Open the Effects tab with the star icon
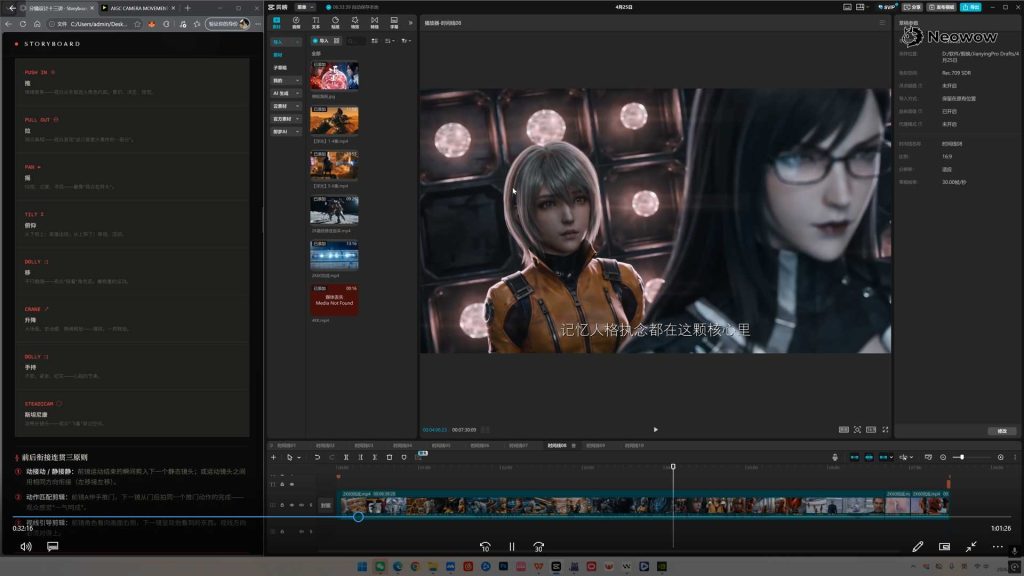The width and height of the screenshot is (1024, 576). pyautogui.click(x=355, y=23)
